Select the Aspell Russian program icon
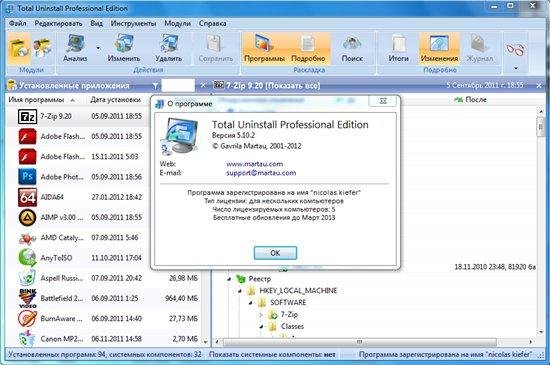Image resolution: width=550 pixels, height=365 pixels. pyautogui.click(x=27, y=277)
